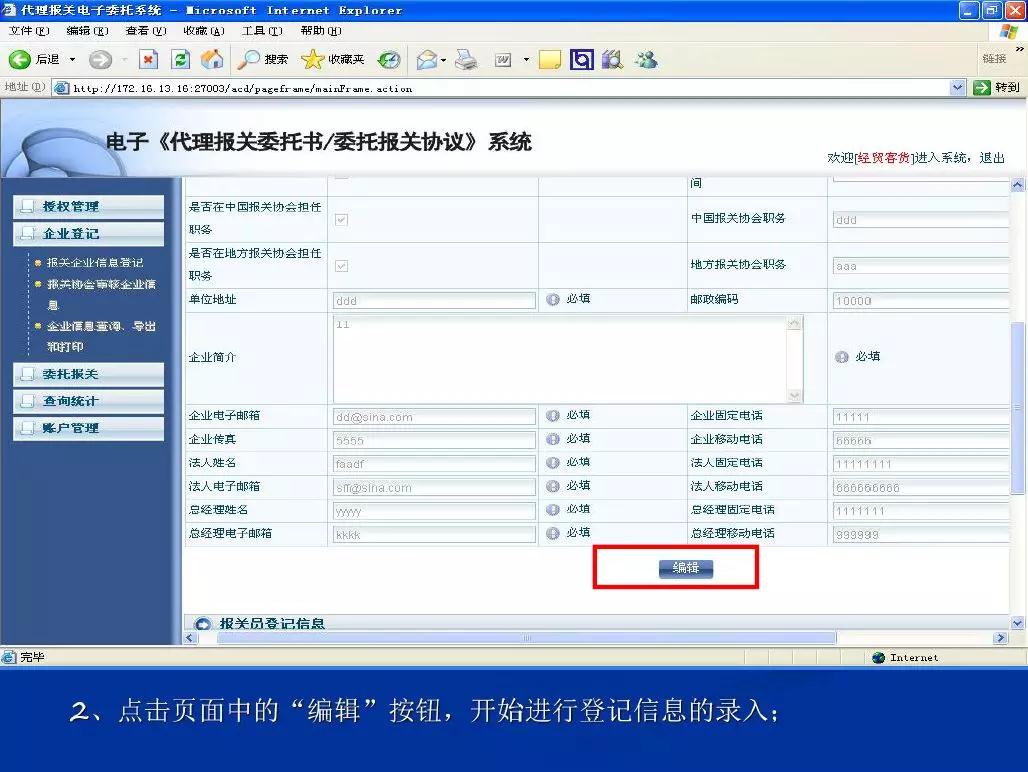Click the 退出 logout link
This screenshot has height=772, width=1028.
[x=991, y=157]
